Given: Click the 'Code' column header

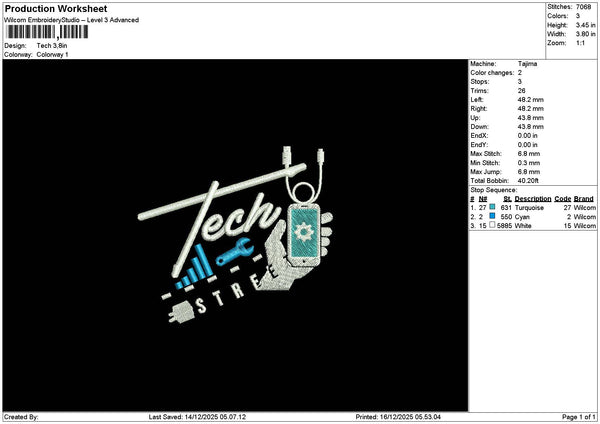Looking at the screenshot, I should pyautogui.click(x=562, y=197).
